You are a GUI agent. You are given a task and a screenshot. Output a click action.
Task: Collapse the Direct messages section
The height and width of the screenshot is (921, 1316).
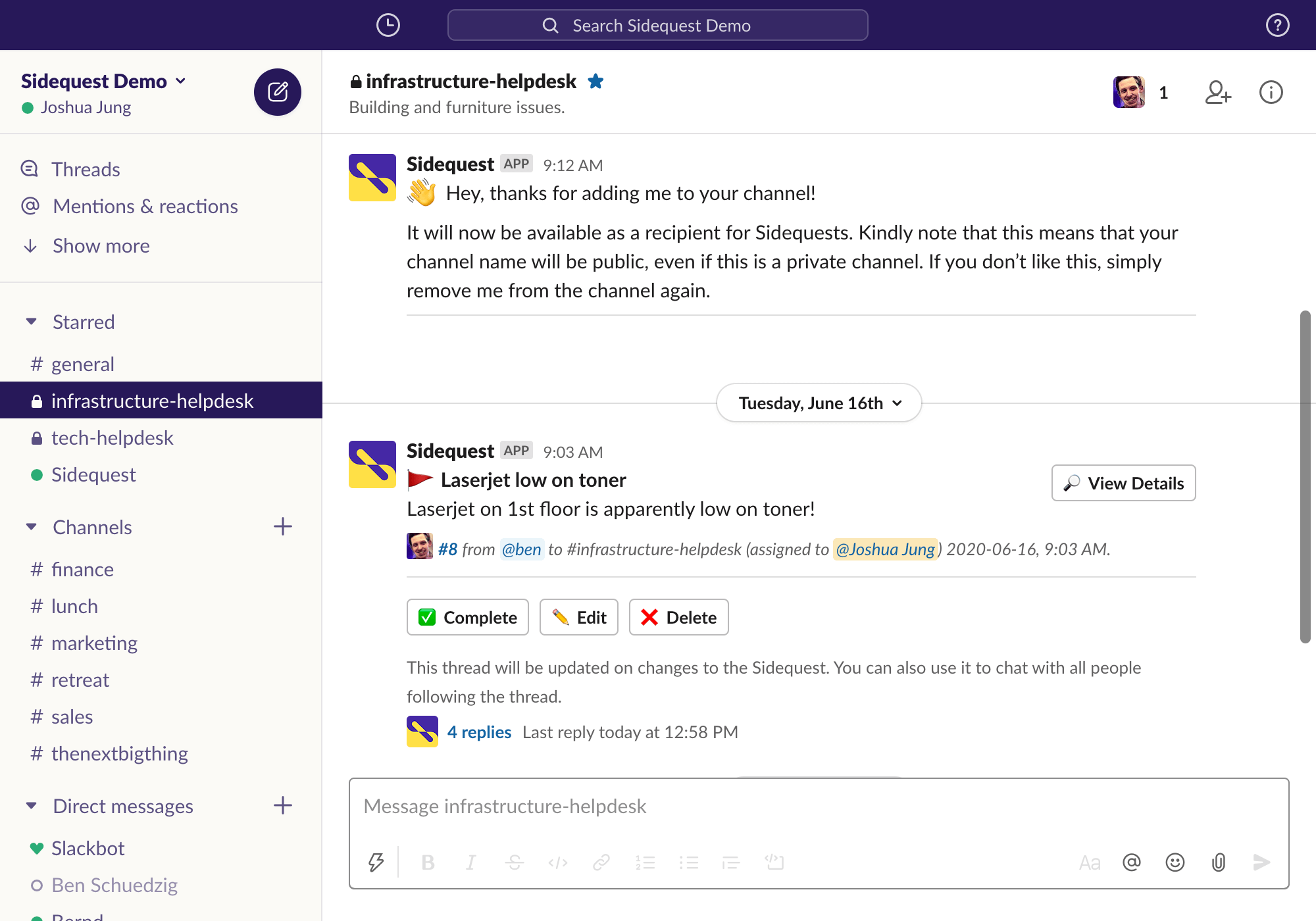coord(31,806)
